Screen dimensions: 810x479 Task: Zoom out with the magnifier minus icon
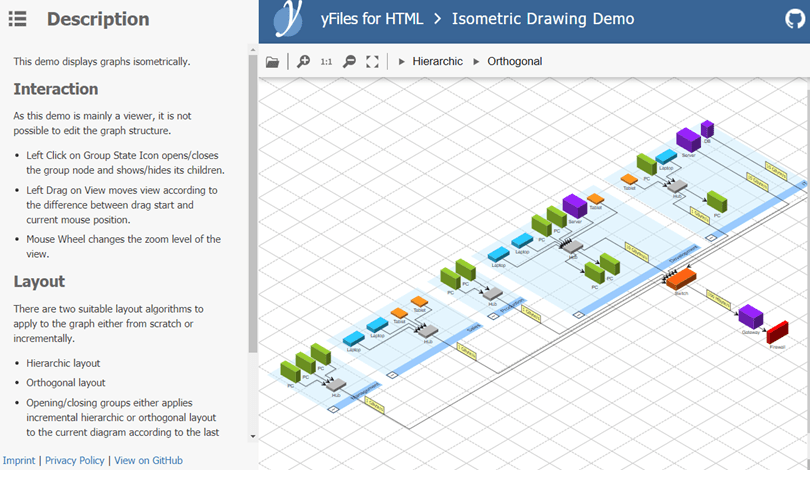pyautogui.click(x=349, y=61)
